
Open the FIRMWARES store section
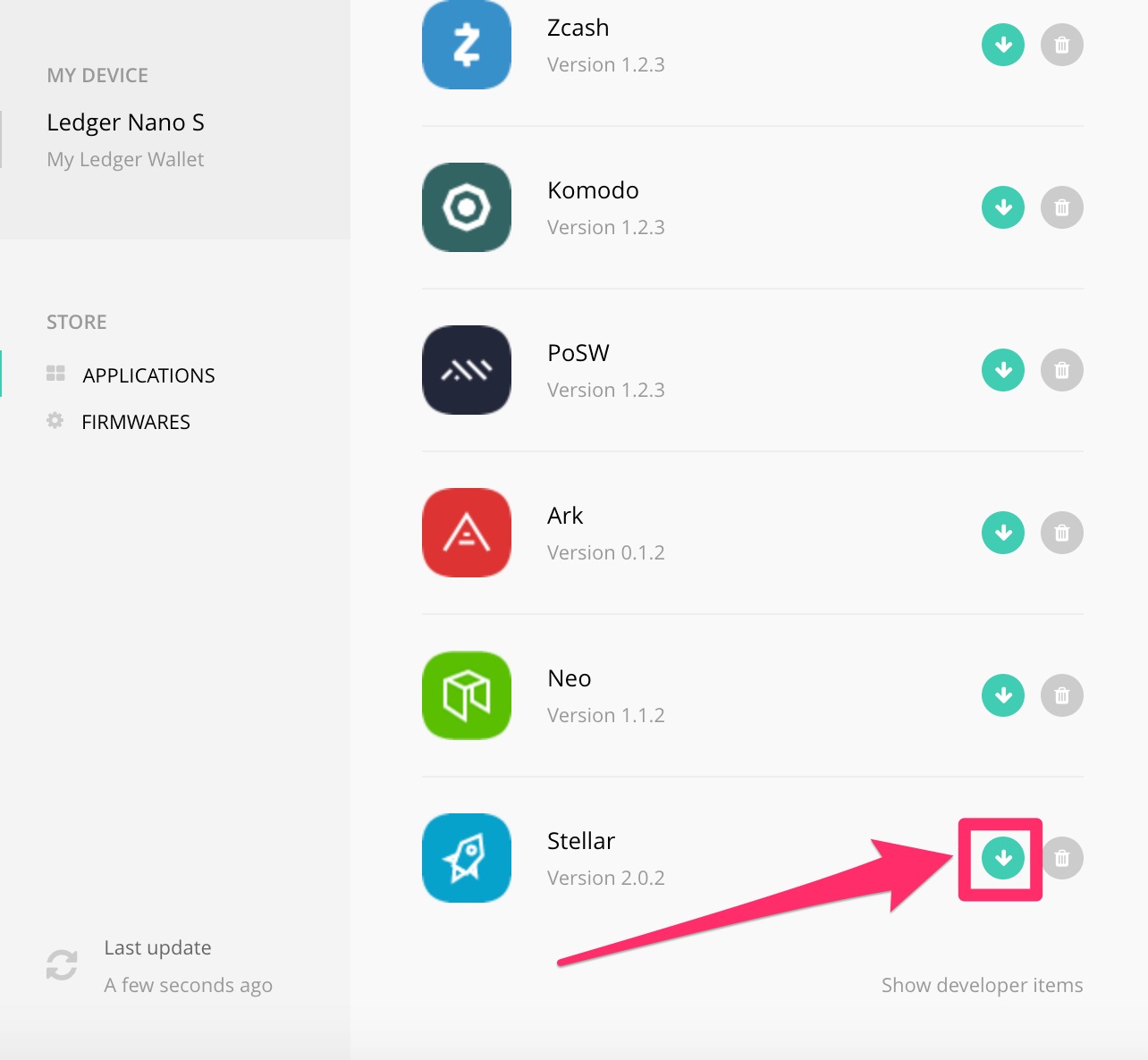(136, 422)
